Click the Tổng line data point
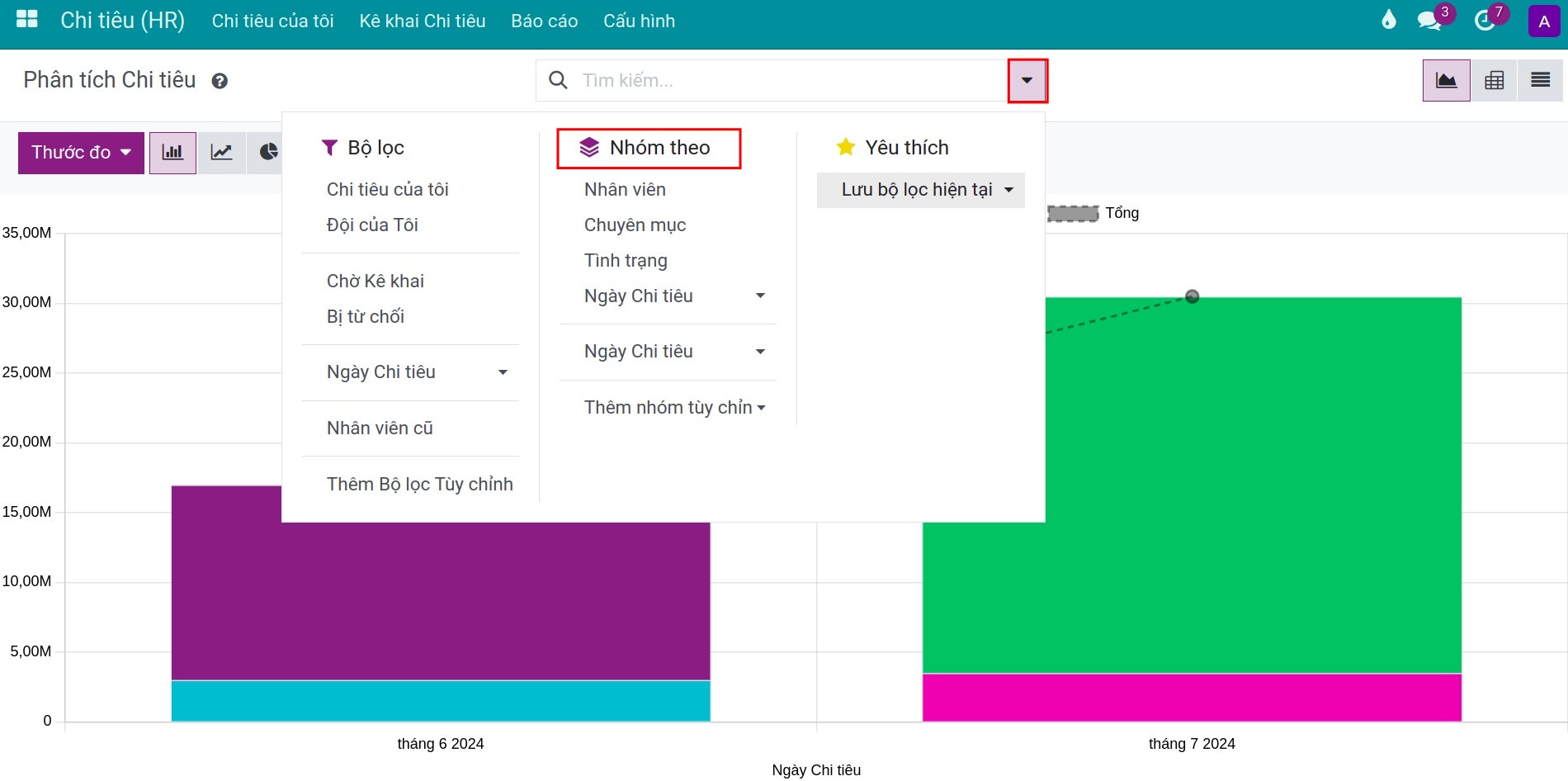The width and height of the screenshot is (1568, 781). (1192, 296)
